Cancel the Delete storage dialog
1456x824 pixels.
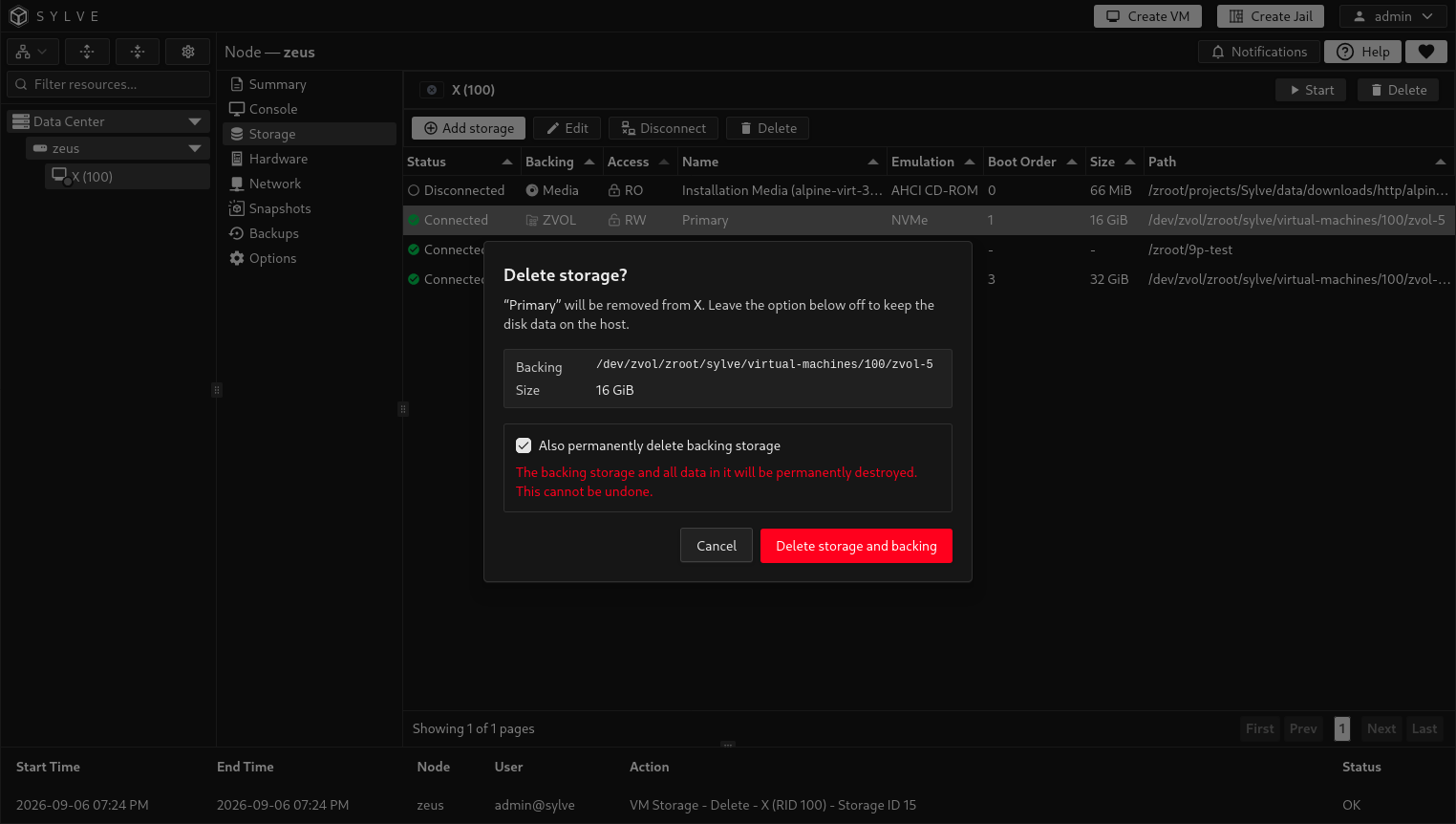click(x=717, y=546)
